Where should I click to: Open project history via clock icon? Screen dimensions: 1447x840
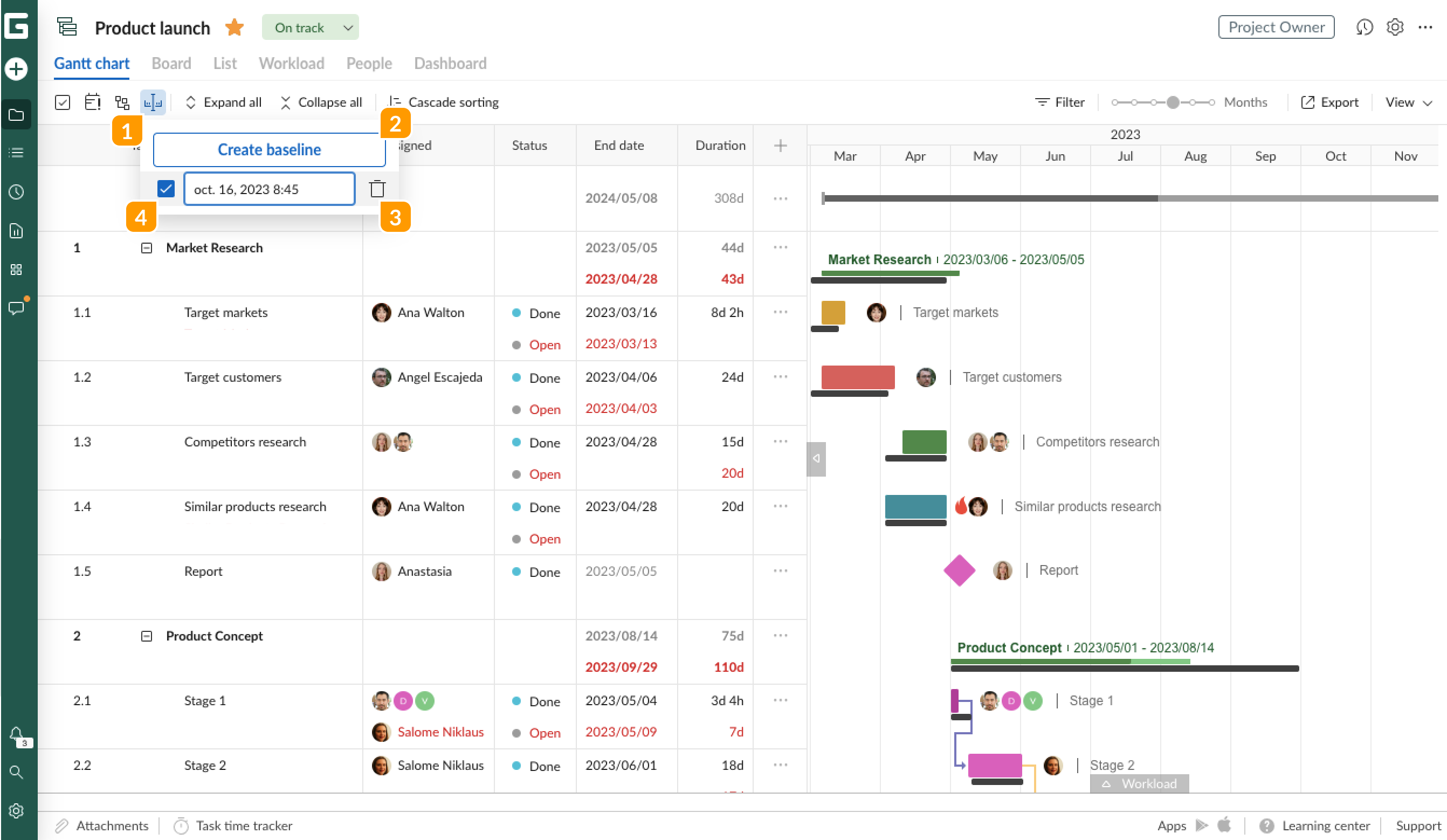[x=1365, y=27]
